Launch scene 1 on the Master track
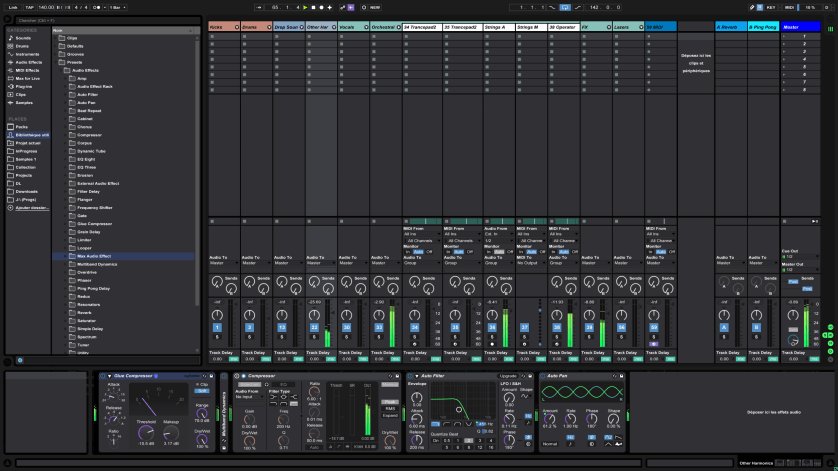This screenshot has width=838, height=471. (784, 36)
